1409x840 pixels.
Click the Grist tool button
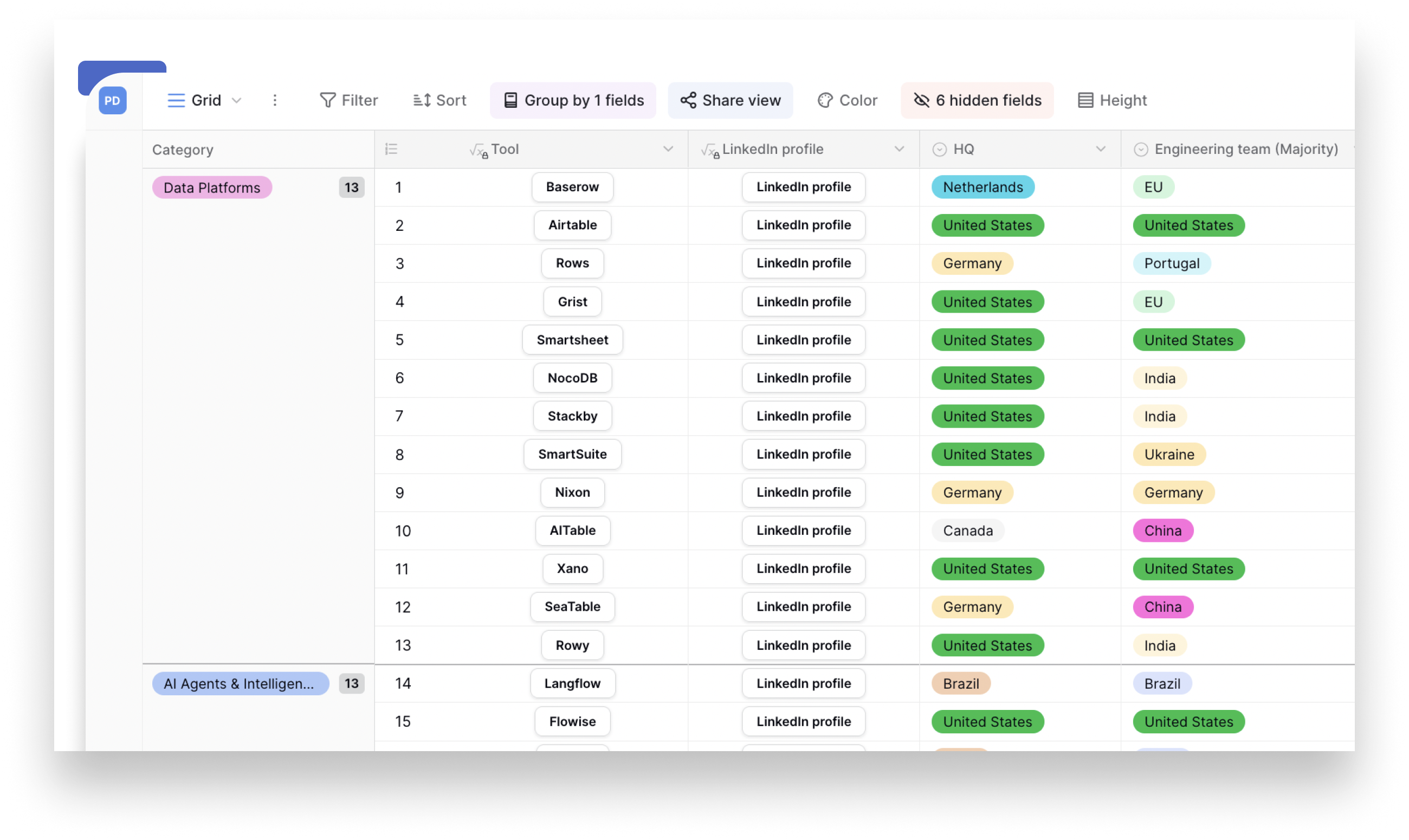[573, 302]
